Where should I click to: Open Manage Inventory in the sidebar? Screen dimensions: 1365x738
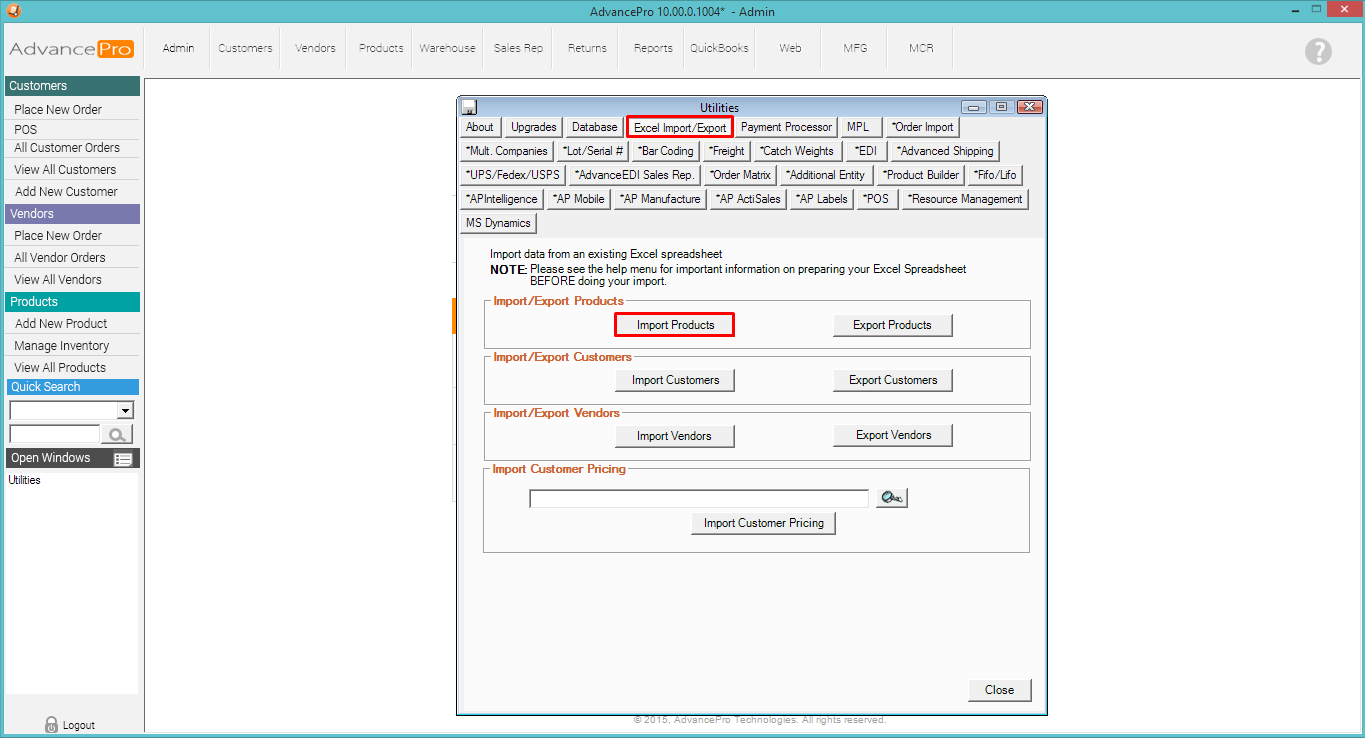[62, 345]
